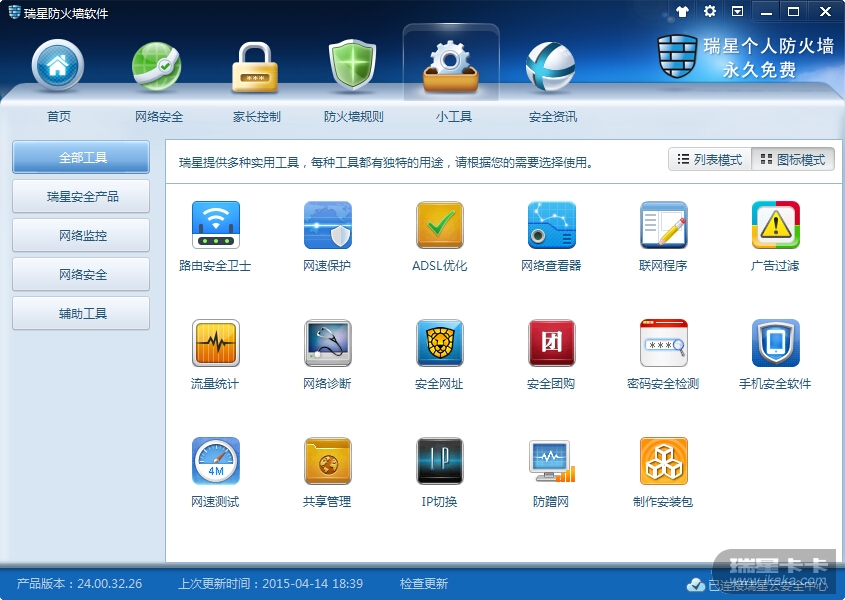
Task: Open 安全网址 safe URLs tool
Action: (440, 343)
